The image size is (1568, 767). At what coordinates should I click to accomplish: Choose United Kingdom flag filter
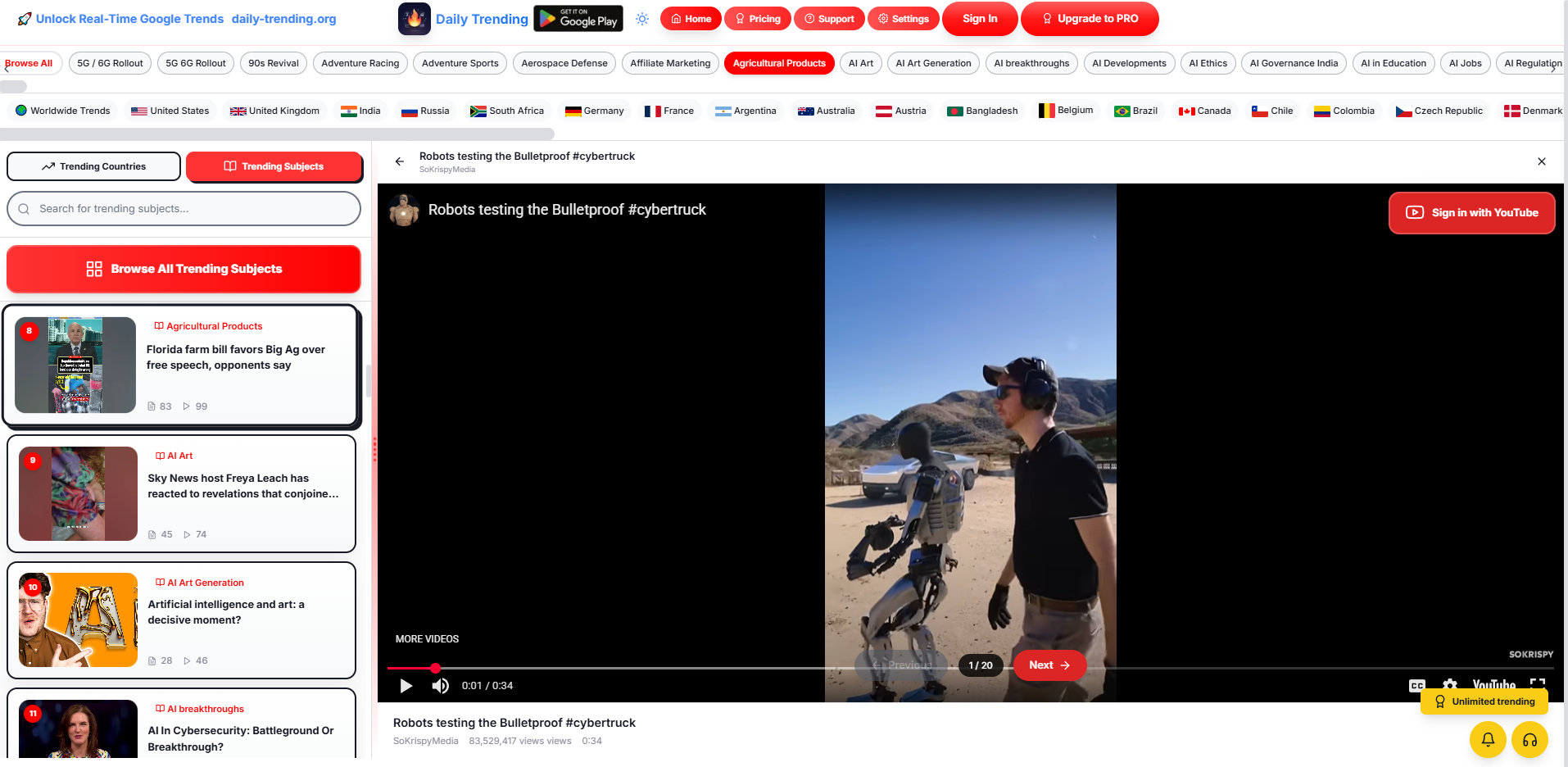(x=274, y=111)
